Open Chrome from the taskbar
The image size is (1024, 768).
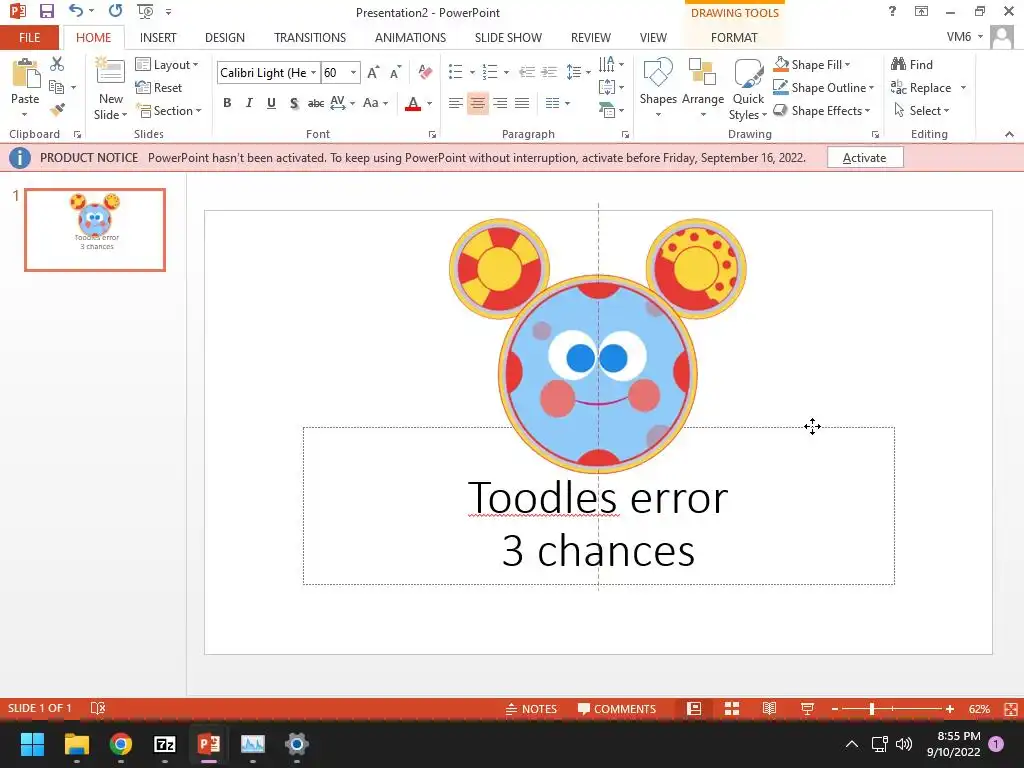pyautogui.click(x=121, y=744)
